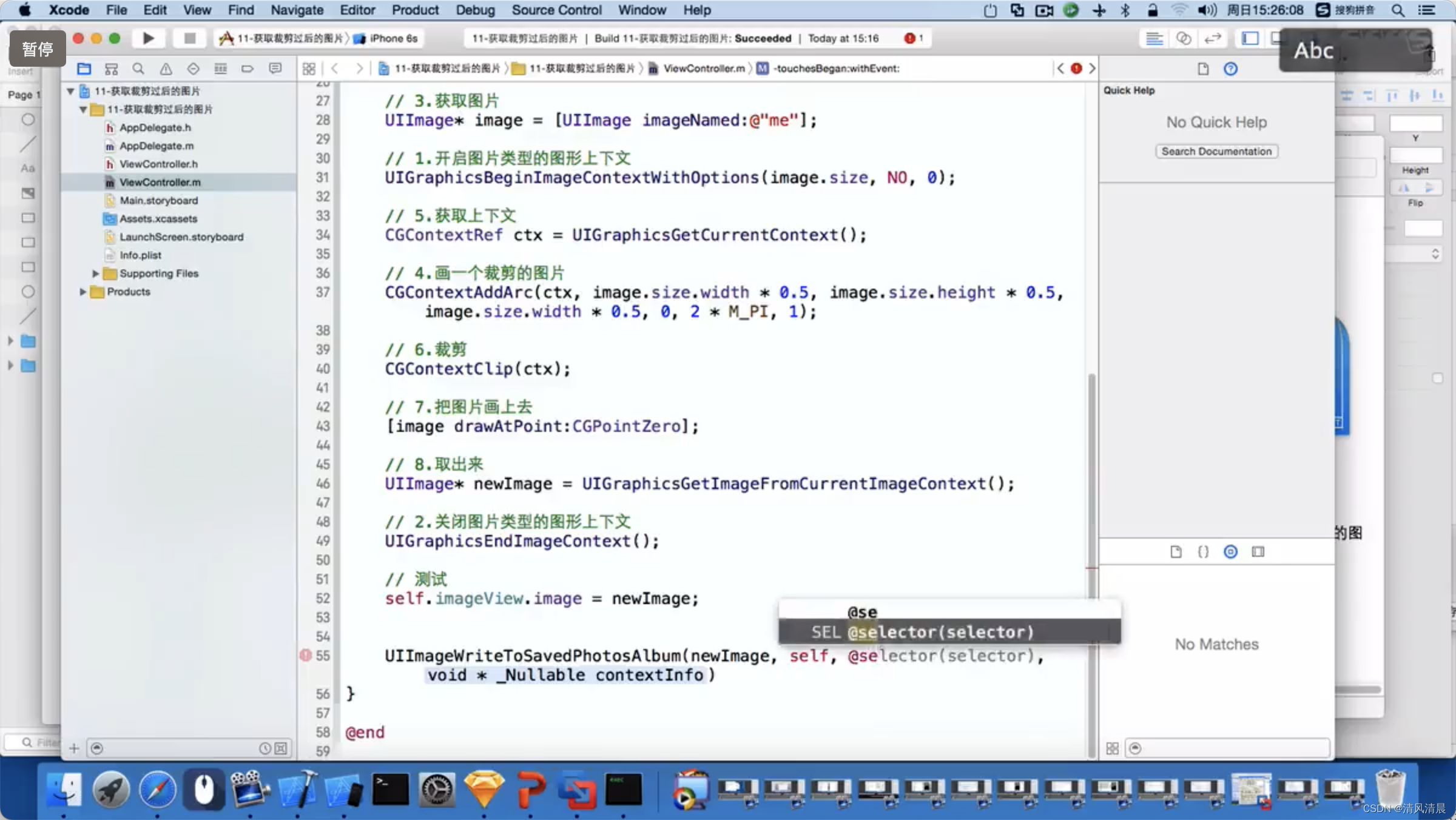Collapse the 11-获取裁剪过后的图片 project root
The width and height of the screenshot is (1456, 820).
(70, 91)
